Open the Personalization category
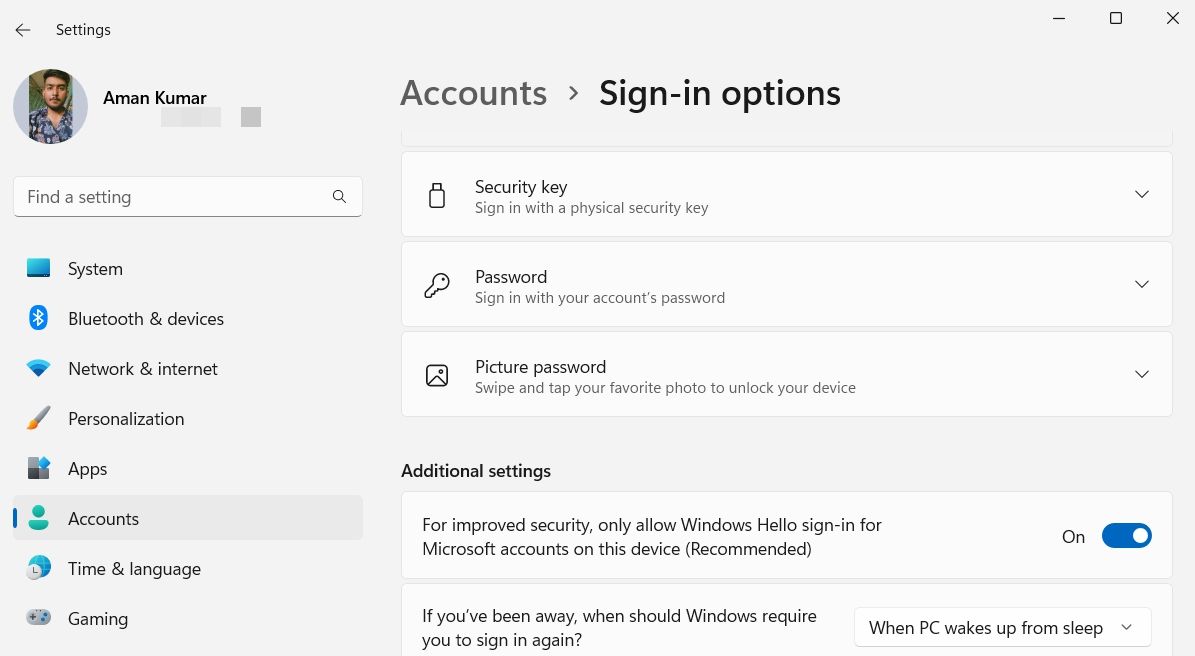This screenshot has width=1195, height=656. click(187, 418)
